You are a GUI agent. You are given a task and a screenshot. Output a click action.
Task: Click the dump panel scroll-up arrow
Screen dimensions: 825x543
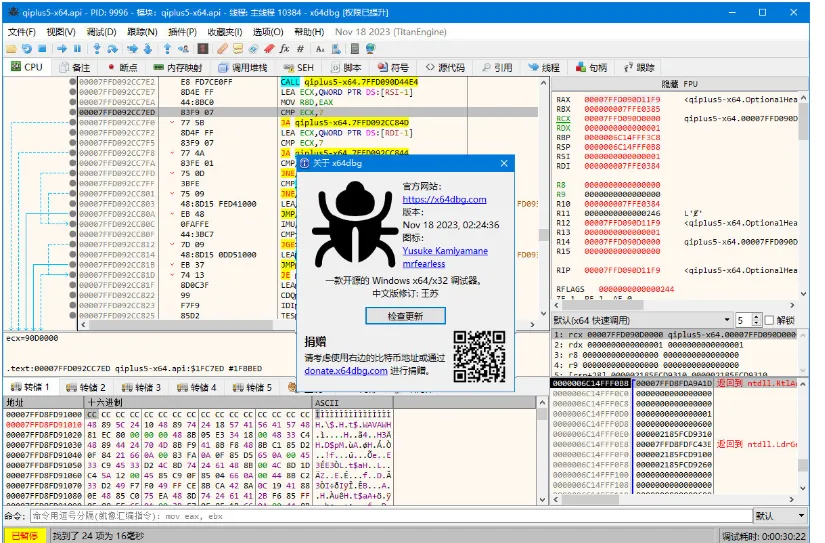pos(542,403)
